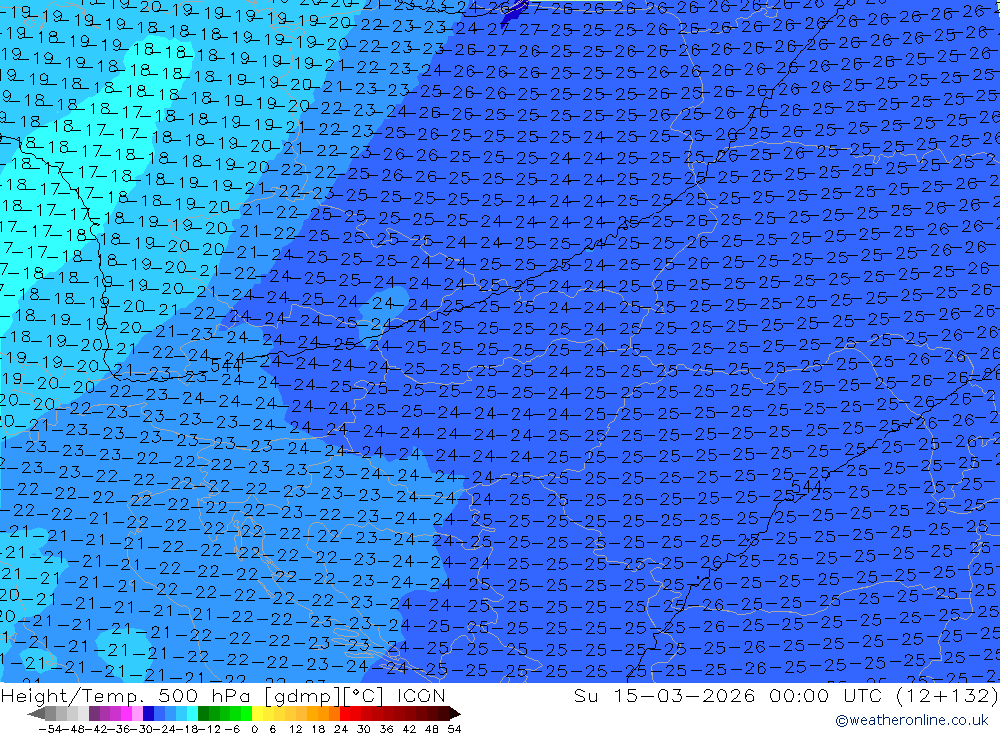Image resolution: width=1000 pixels, height=733 pixels.
Task: Select the "ICON" model name in the title
Action: (421, 695)
